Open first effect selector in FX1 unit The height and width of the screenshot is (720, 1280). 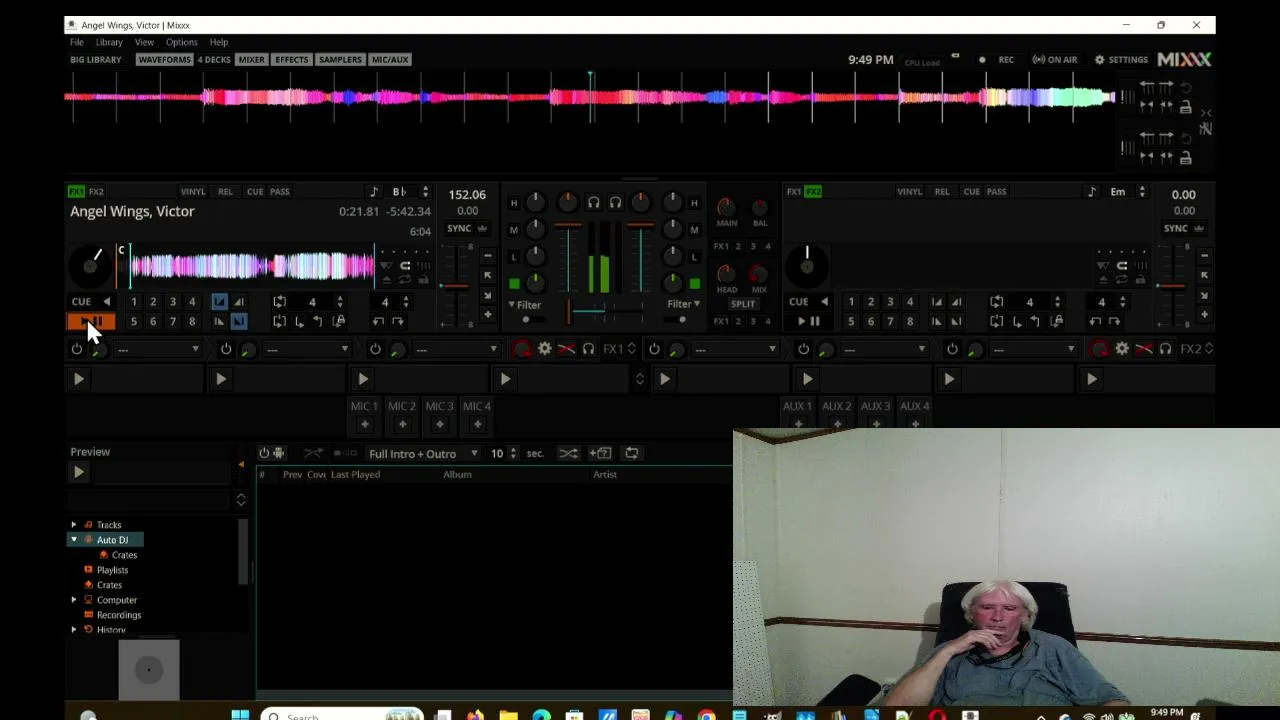click(158, 349)
